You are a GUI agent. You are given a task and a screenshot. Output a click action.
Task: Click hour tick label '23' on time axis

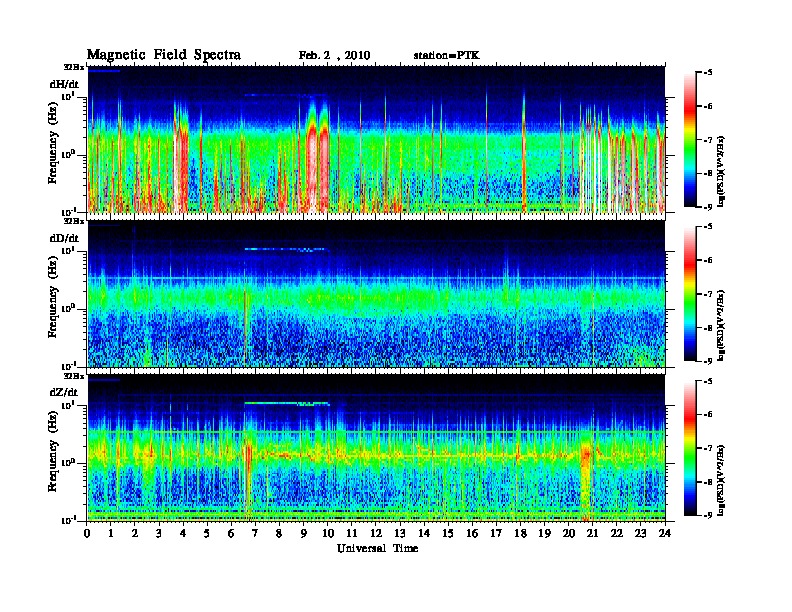pyautogui.click(x=640, y=533)
